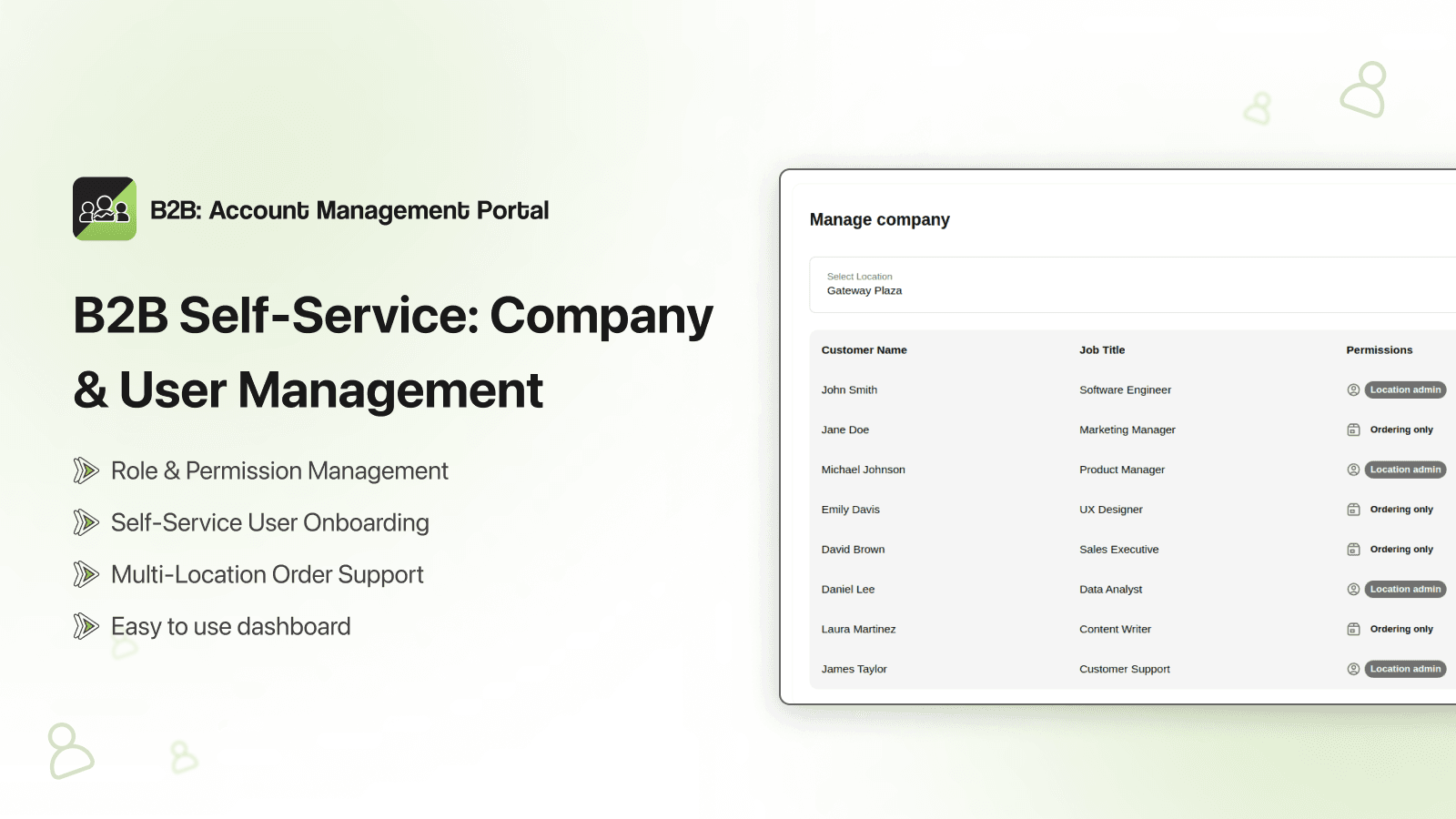Click the Customer Name column header
This screenshot has height=819, width=1456.
(864, 349)
